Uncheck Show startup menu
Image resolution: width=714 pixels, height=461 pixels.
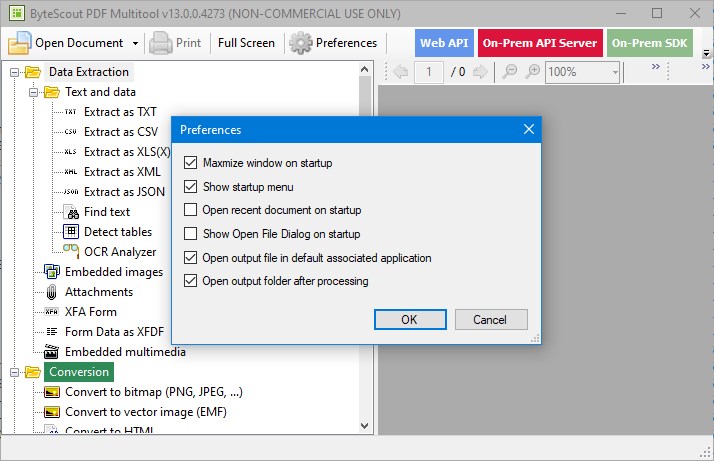click(x=190, y=187)
